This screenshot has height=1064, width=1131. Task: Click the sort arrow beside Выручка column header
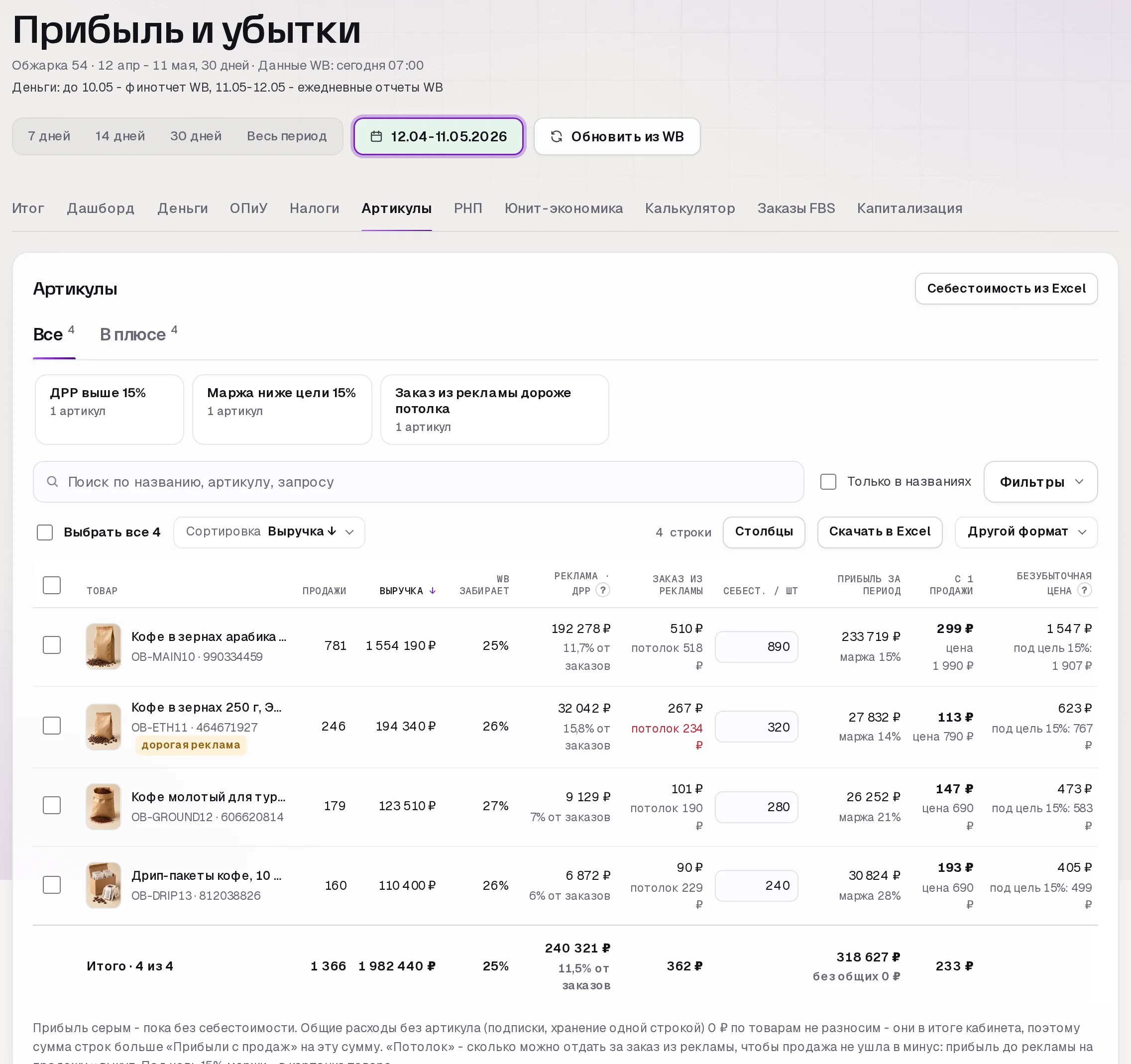[x=433, y=591]
